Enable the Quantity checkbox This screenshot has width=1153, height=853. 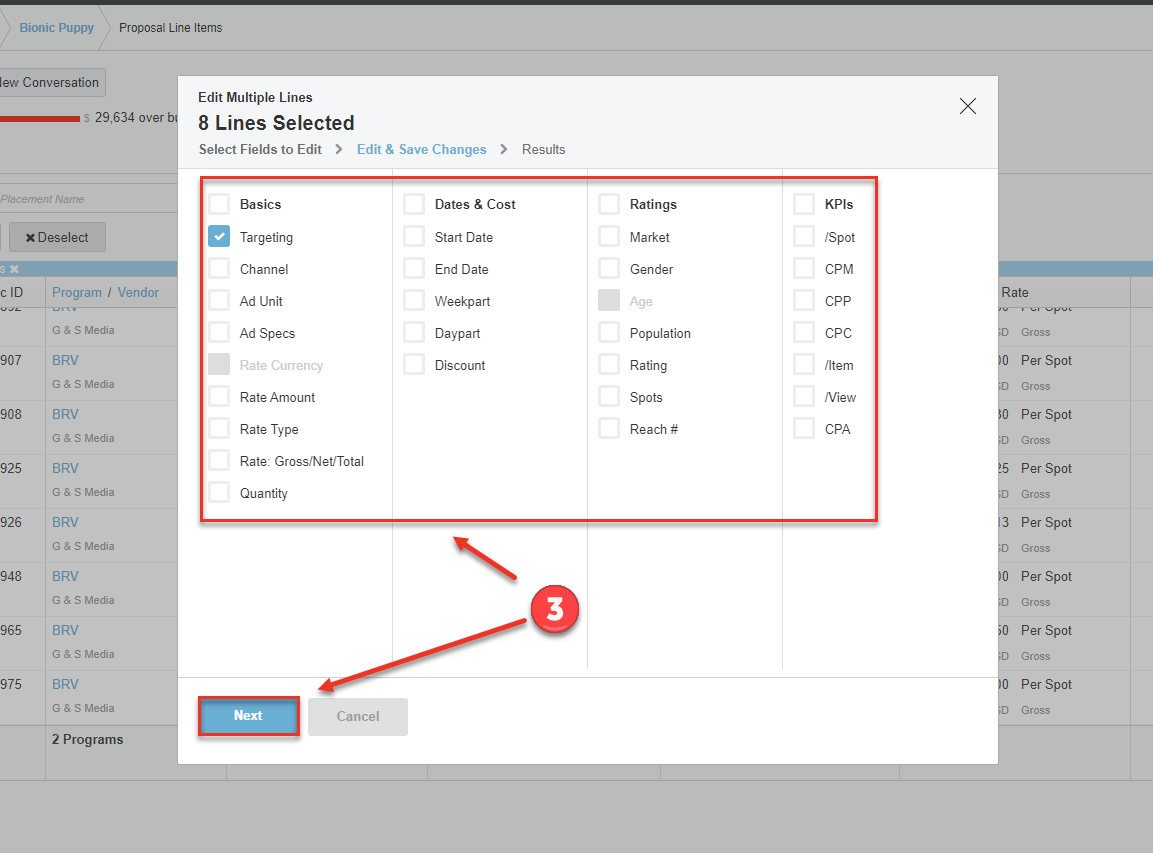click(x=219, y=493)
